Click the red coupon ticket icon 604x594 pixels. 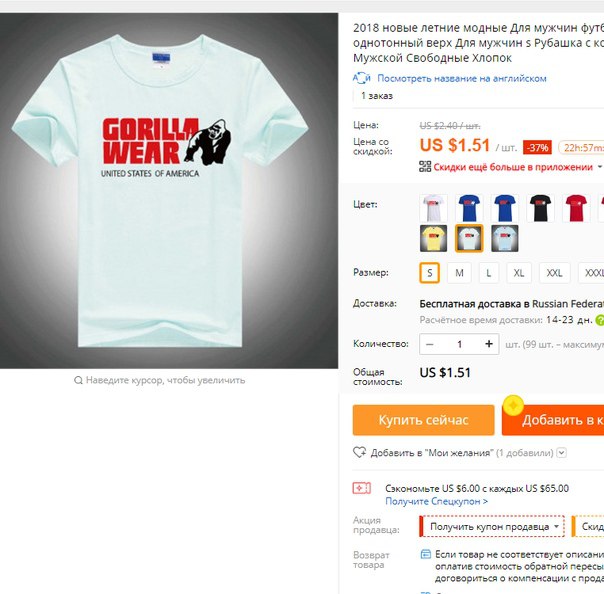(x=362, y=488)
